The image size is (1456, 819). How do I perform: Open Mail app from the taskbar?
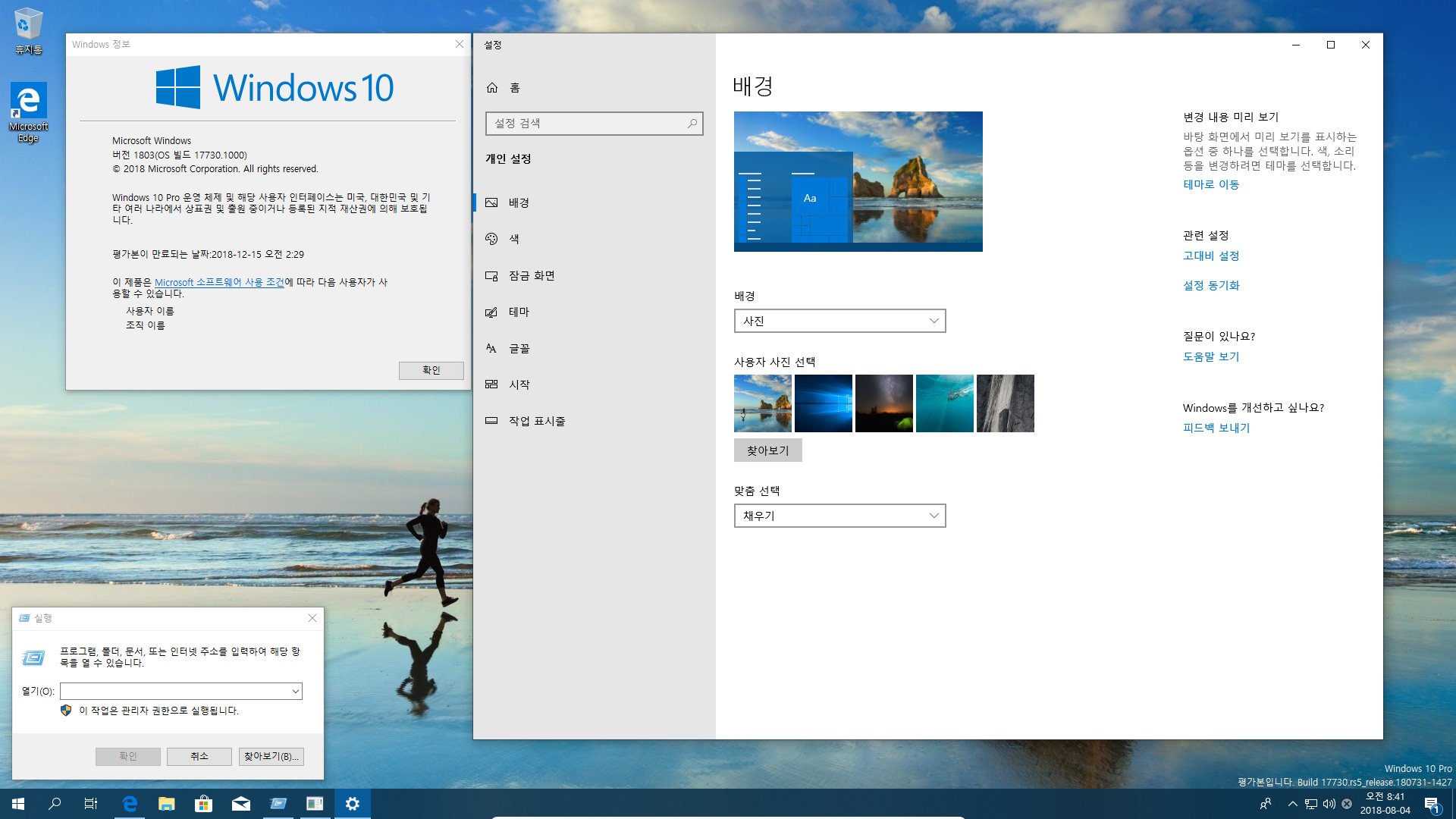(240, 804)
